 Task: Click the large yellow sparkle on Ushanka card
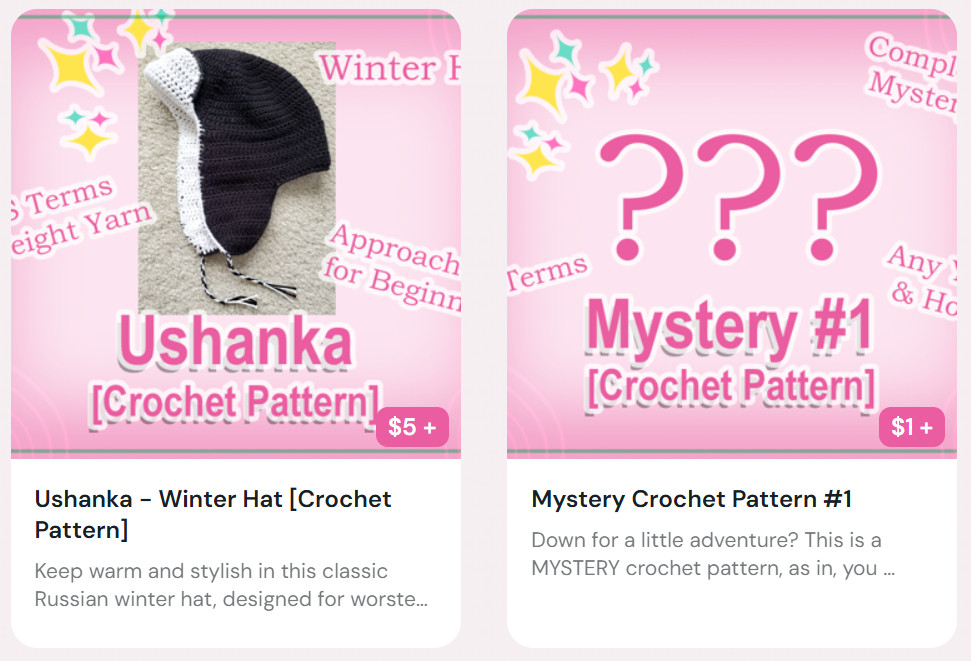[69, 66]
